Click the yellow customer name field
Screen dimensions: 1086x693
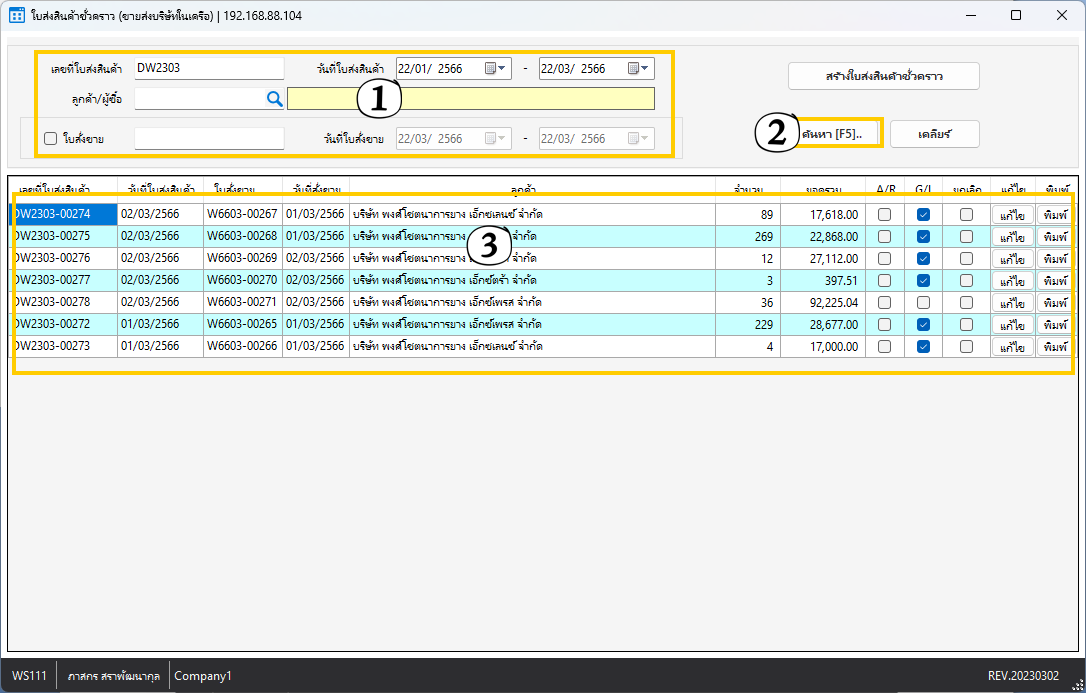pyautogui.click(x=470, y=98)
